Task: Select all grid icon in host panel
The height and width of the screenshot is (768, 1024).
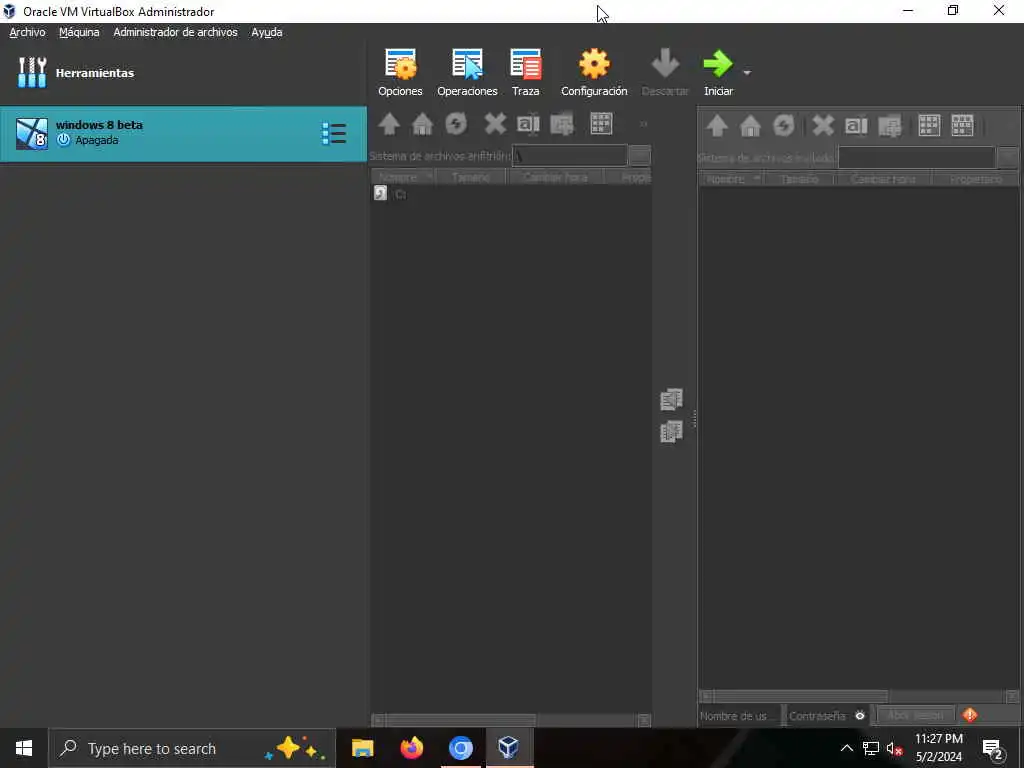Action: coord(601,123)
